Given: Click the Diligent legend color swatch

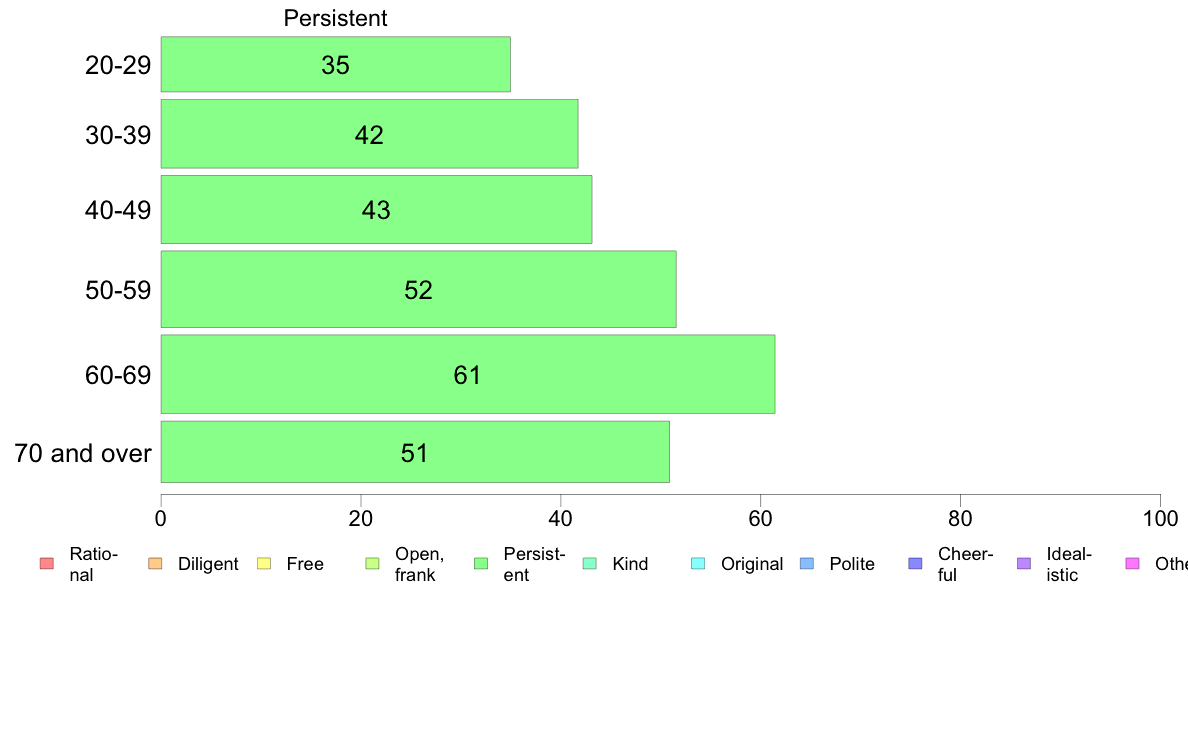Looking at the screenshot, I should [155, 563].
